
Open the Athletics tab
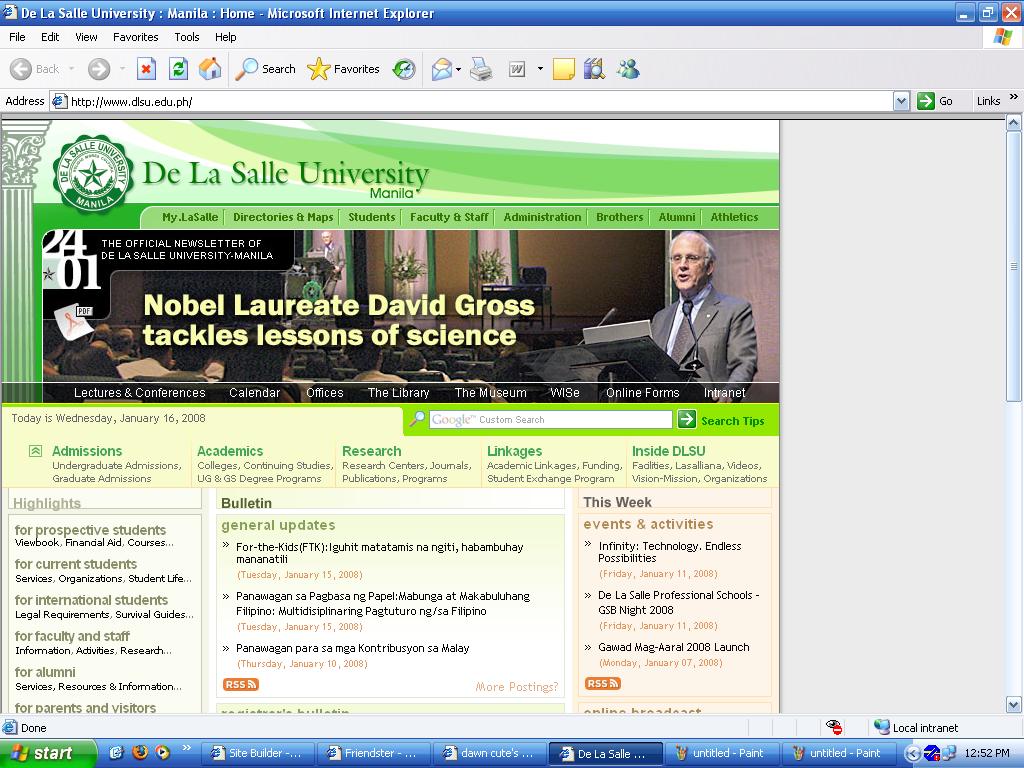coord(734,217)
